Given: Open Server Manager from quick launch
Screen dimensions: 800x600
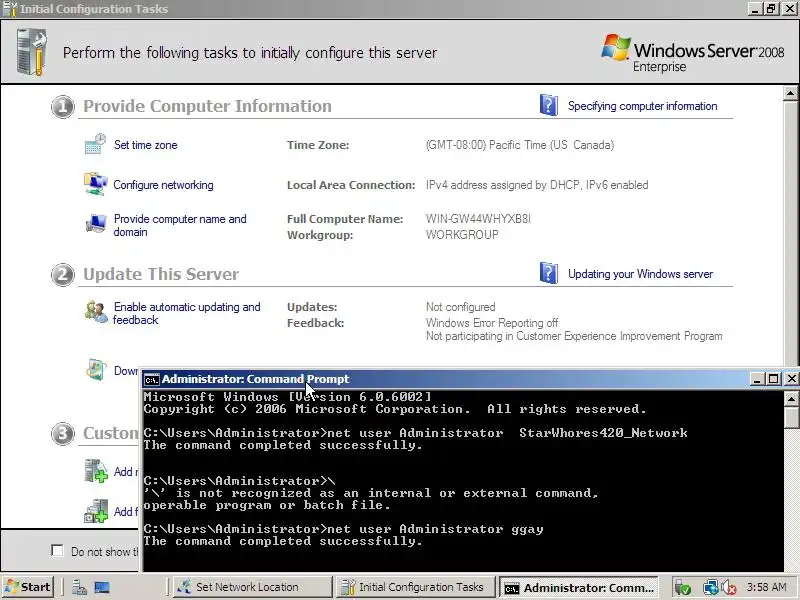Looking at the screenshot, I should tap(79, 587).
